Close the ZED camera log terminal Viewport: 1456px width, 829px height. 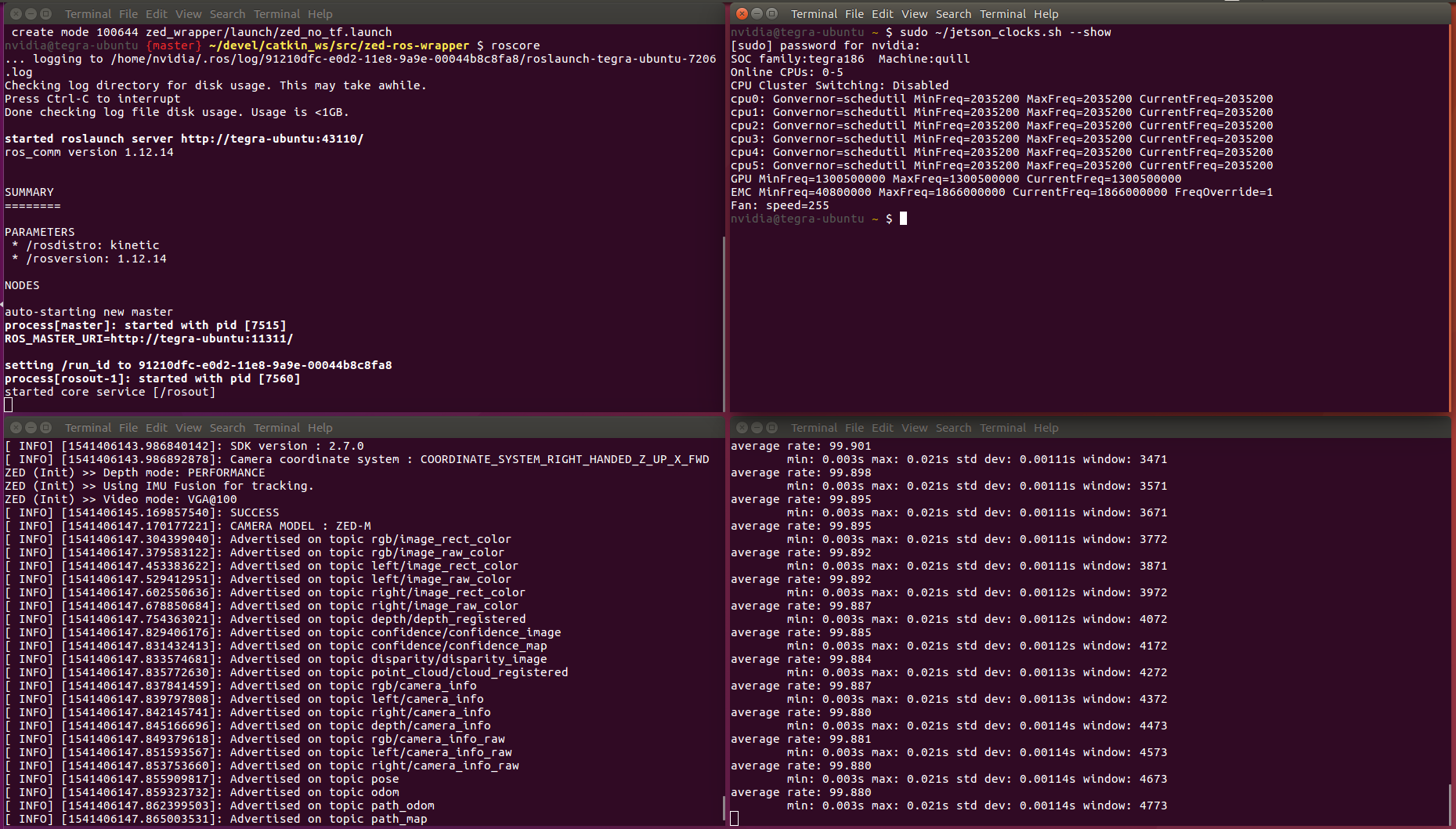16,428
